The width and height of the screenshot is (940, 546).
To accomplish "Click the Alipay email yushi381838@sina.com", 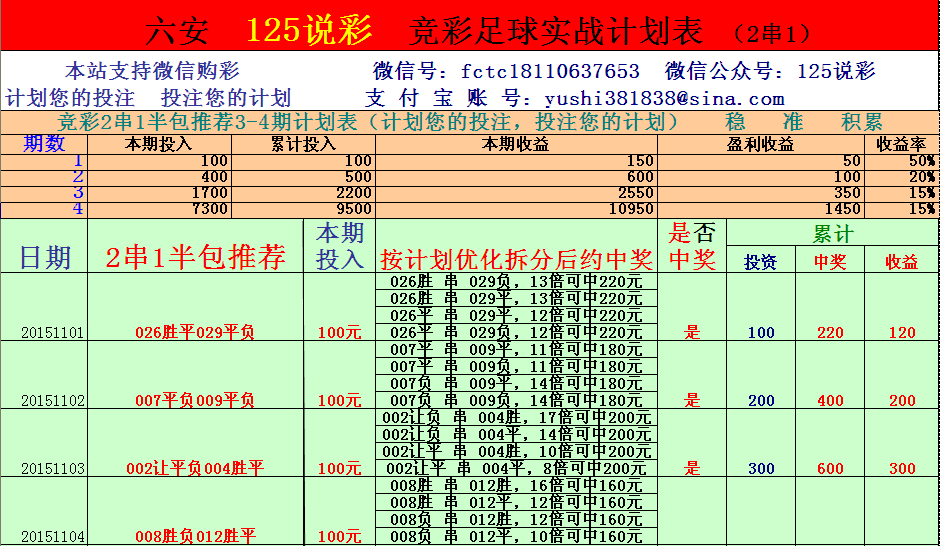I will coord(664,99).
